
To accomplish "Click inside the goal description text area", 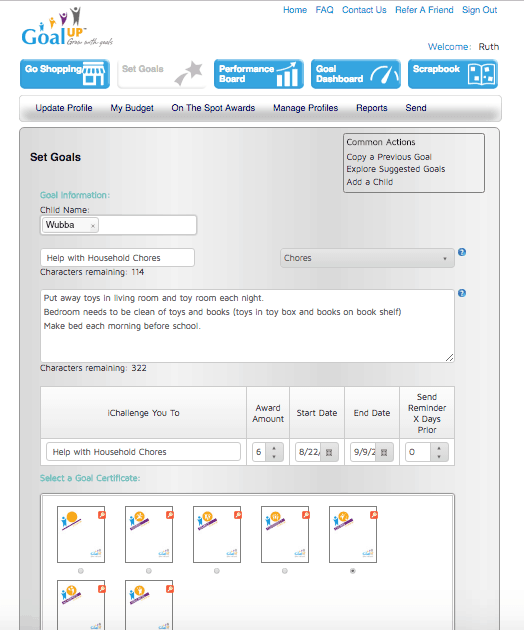I will pos(247,326).
